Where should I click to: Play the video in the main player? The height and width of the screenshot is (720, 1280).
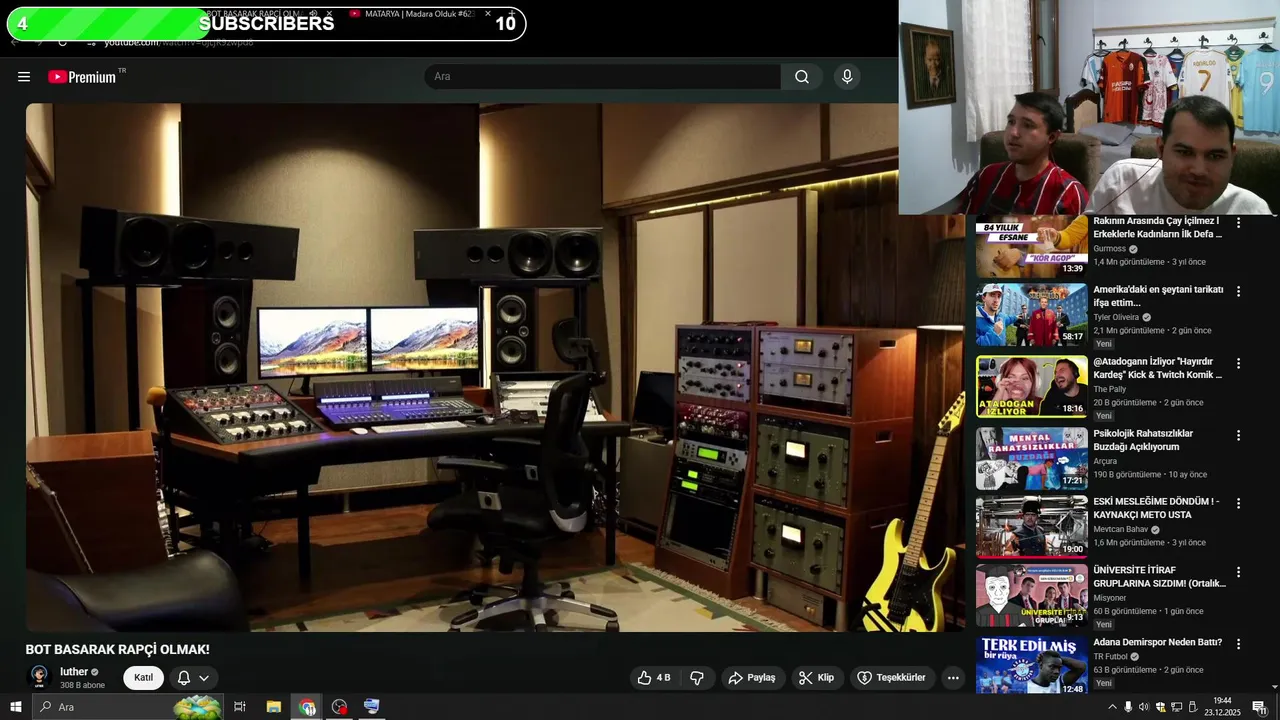[495, 367]
